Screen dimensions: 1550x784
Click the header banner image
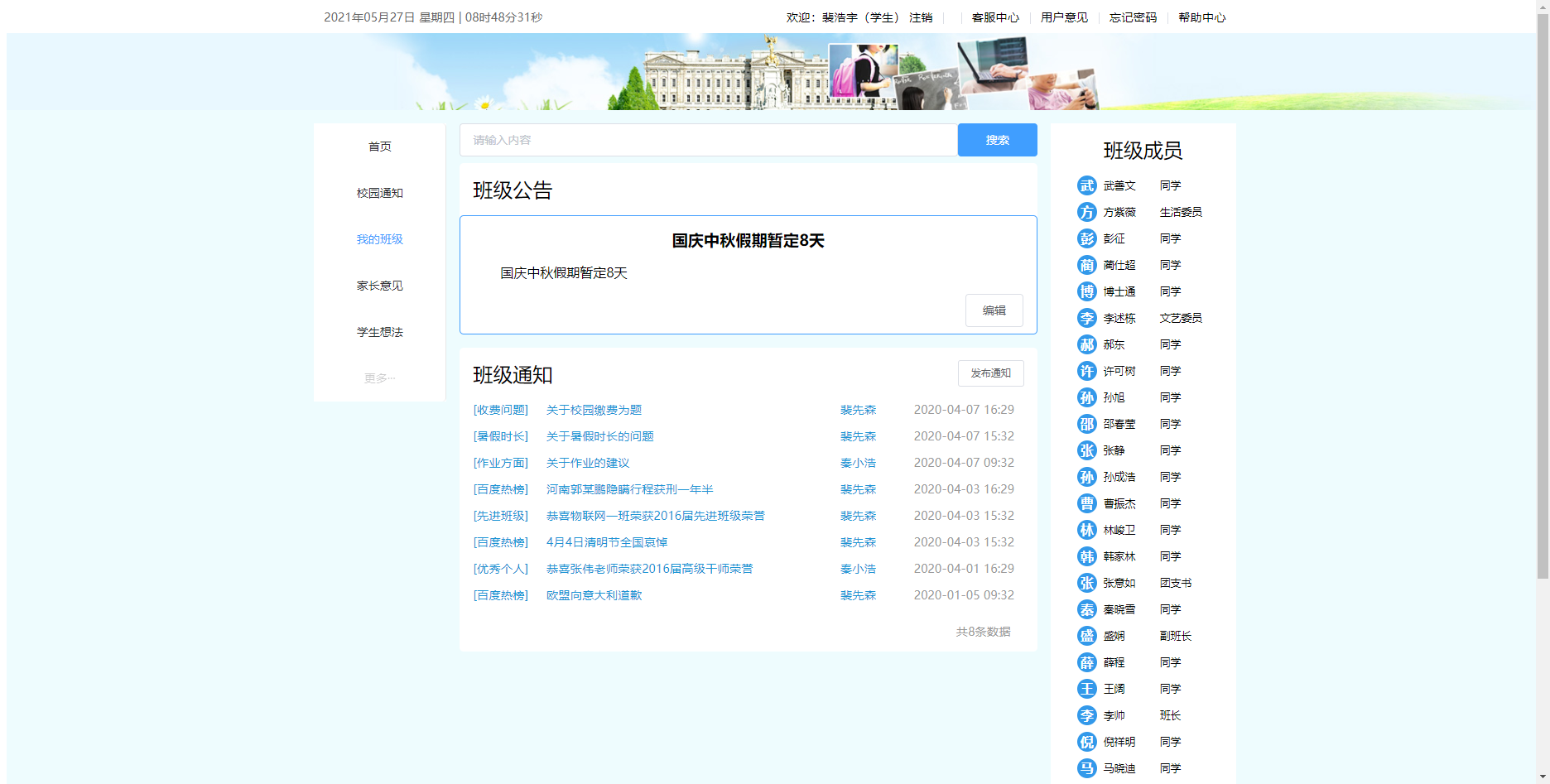(x=770, y=71)
